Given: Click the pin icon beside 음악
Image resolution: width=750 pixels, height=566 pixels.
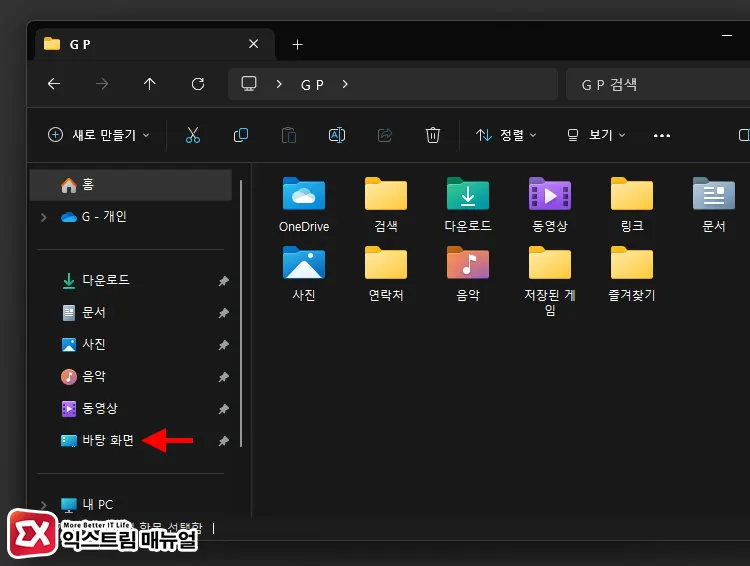Looking at the screenshot, I should point(223,377).
